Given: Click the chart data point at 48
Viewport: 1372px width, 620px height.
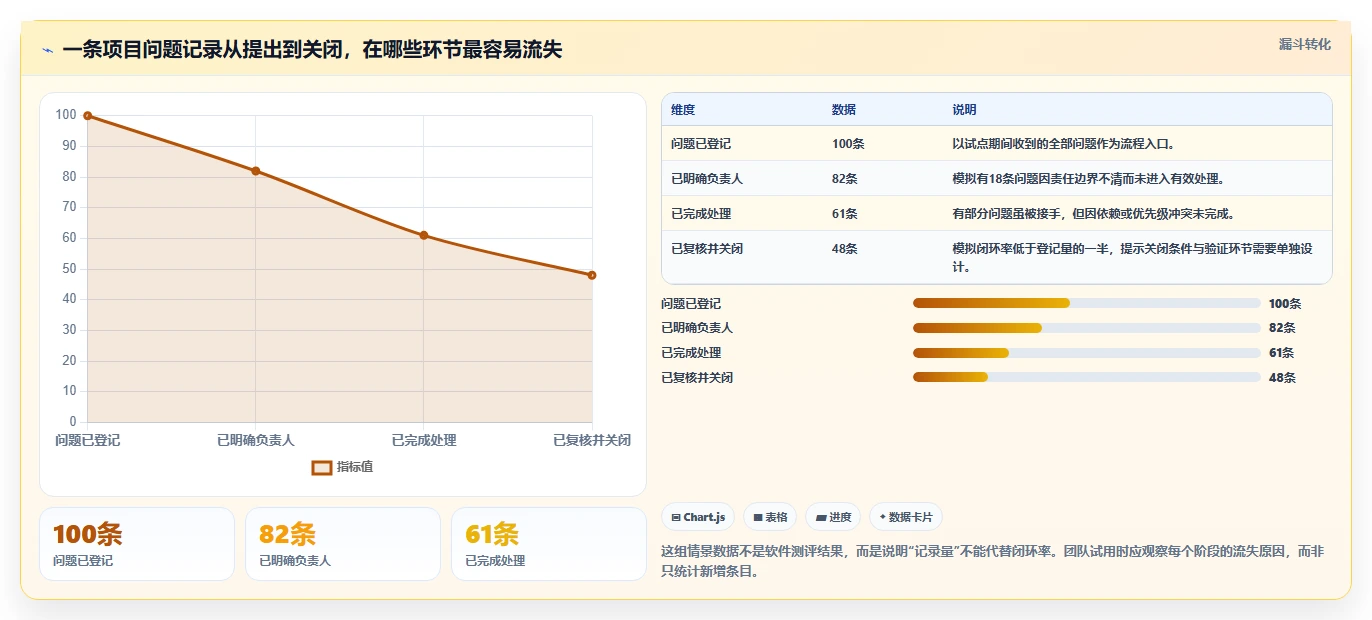Looking at the screenshot, I should [x=592, y=275].
